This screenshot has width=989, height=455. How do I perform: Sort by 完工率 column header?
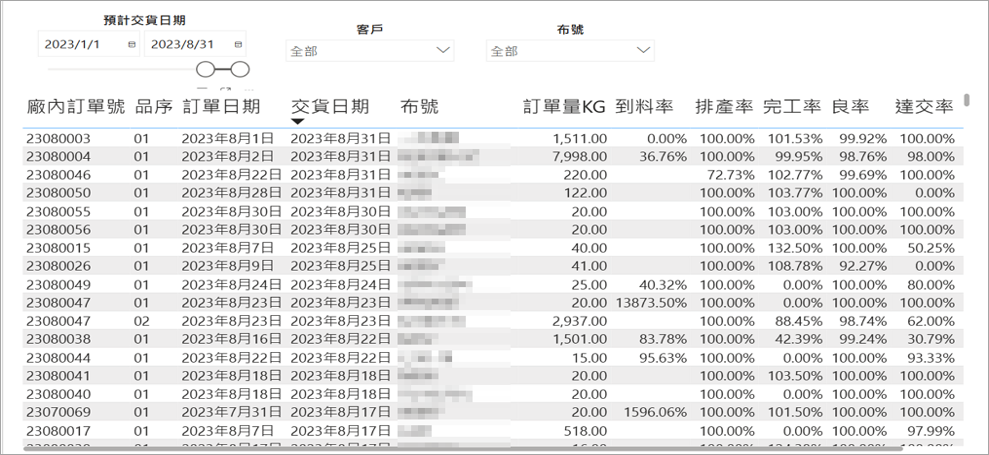point(792,107)
